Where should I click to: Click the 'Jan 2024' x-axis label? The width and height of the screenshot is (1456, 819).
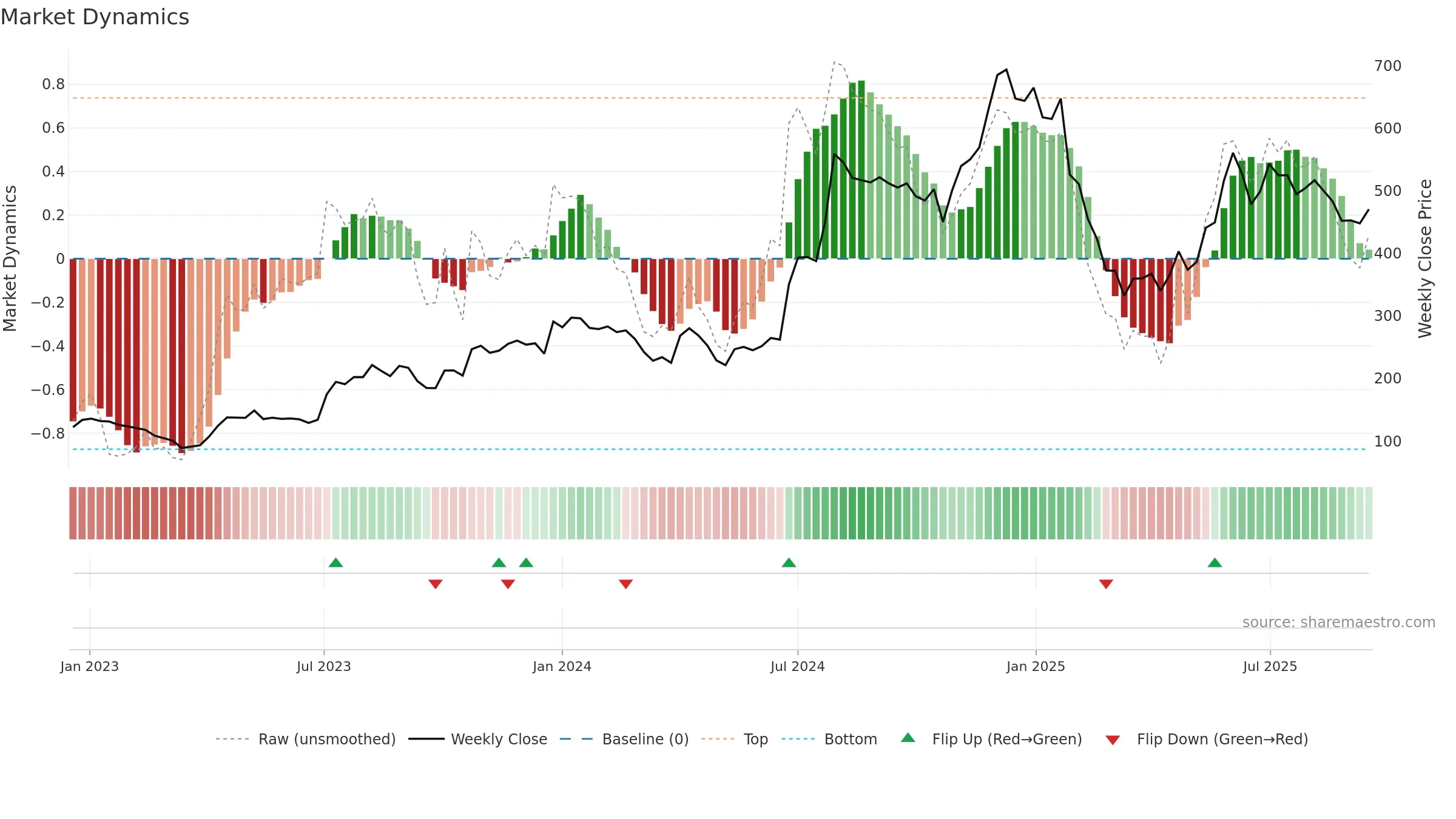562,666
